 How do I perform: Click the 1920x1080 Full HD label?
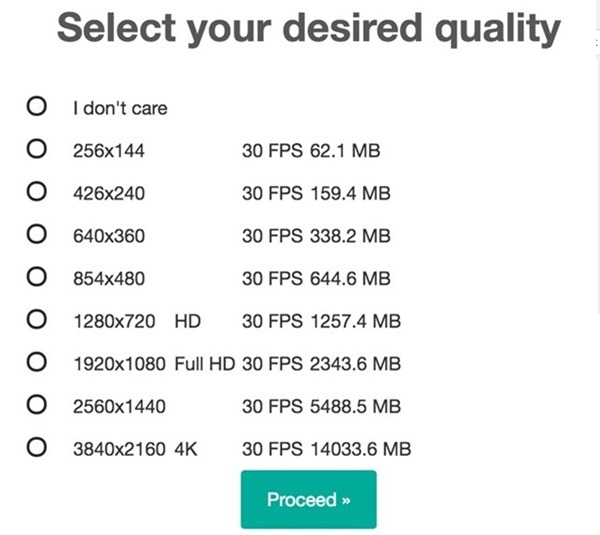[x=153, y=364]
